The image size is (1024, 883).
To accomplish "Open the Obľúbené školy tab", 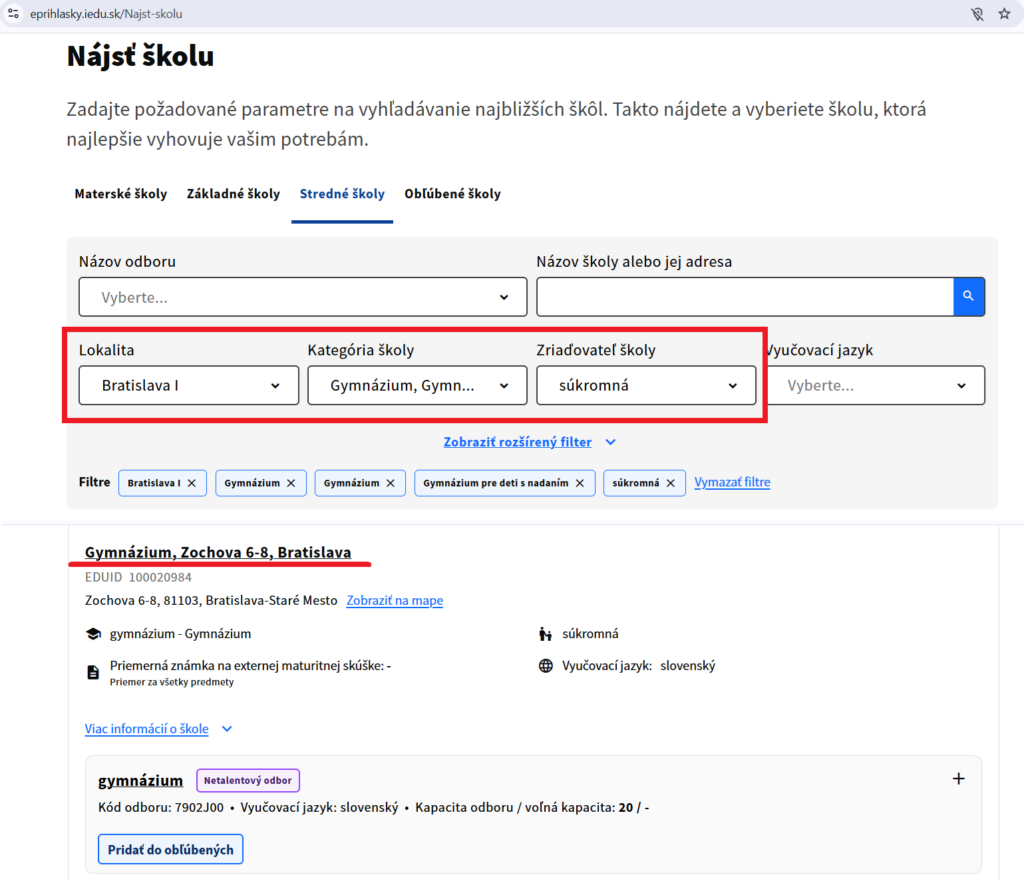I will click(x=452, y=194).
